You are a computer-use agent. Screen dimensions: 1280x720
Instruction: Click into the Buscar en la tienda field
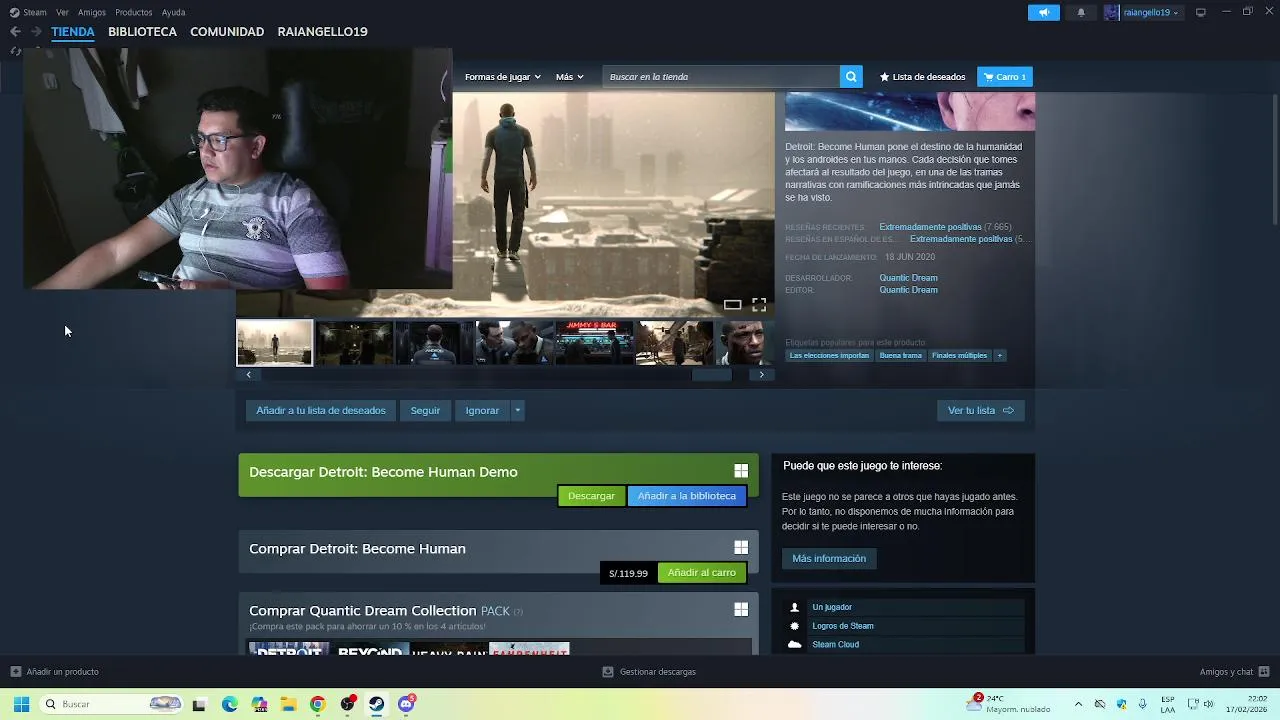[x=721, y=77]
